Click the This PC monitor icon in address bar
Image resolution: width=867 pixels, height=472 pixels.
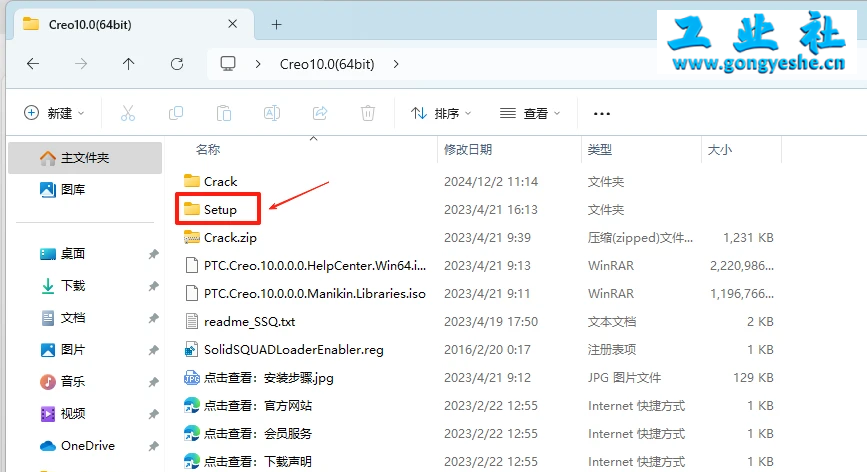click(228, 64)
